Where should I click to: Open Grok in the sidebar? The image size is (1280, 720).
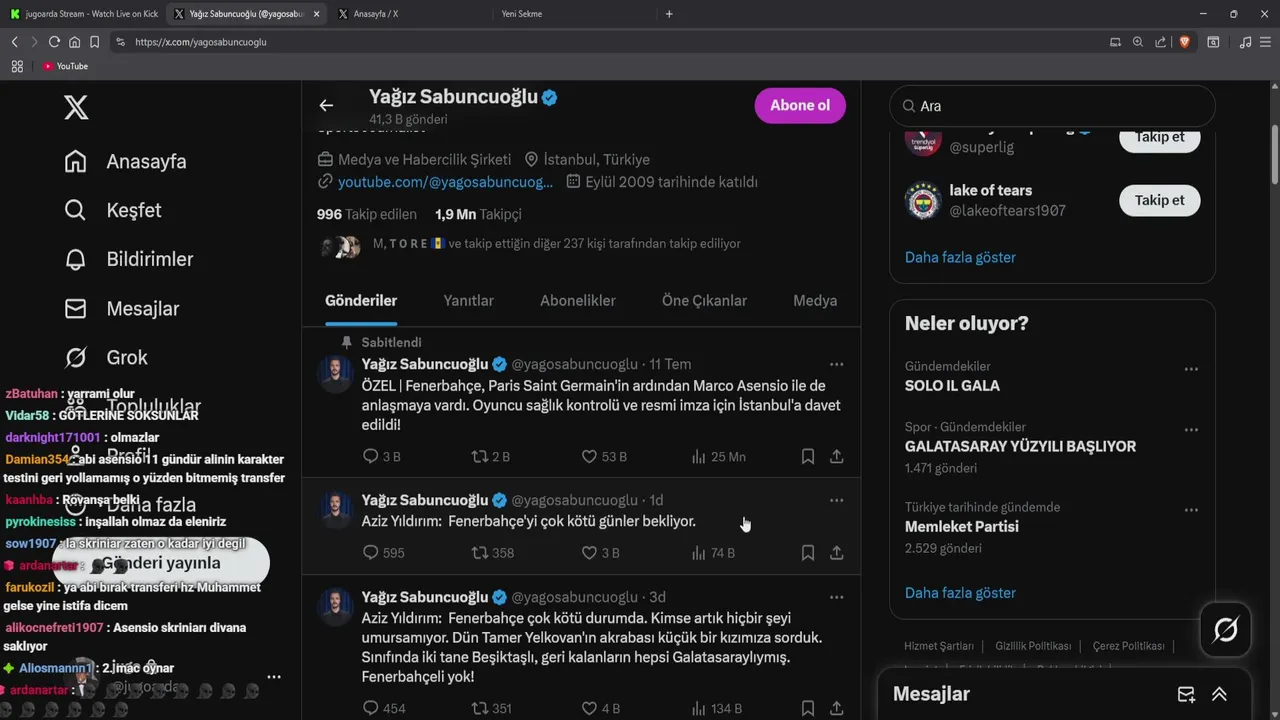point(105,357)
